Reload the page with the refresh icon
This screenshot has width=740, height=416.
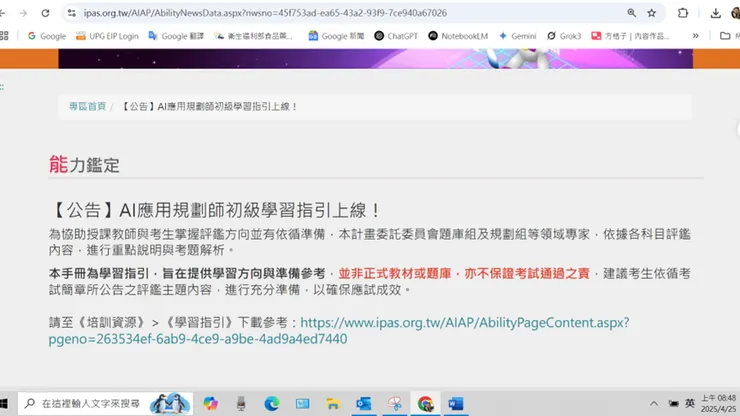(x=45, y=13)
